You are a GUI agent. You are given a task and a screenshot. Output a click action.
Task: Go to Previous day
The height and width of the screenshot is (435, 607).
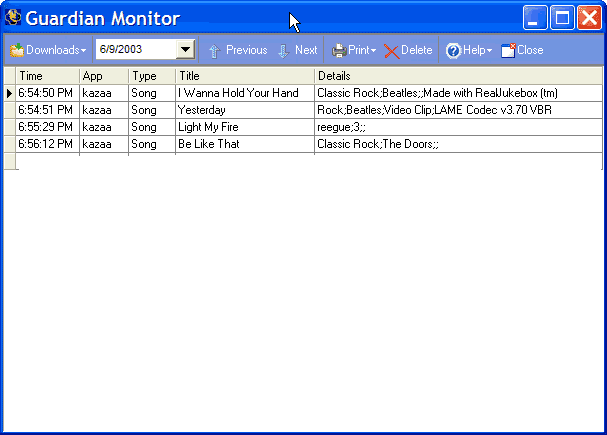point(238,50)
